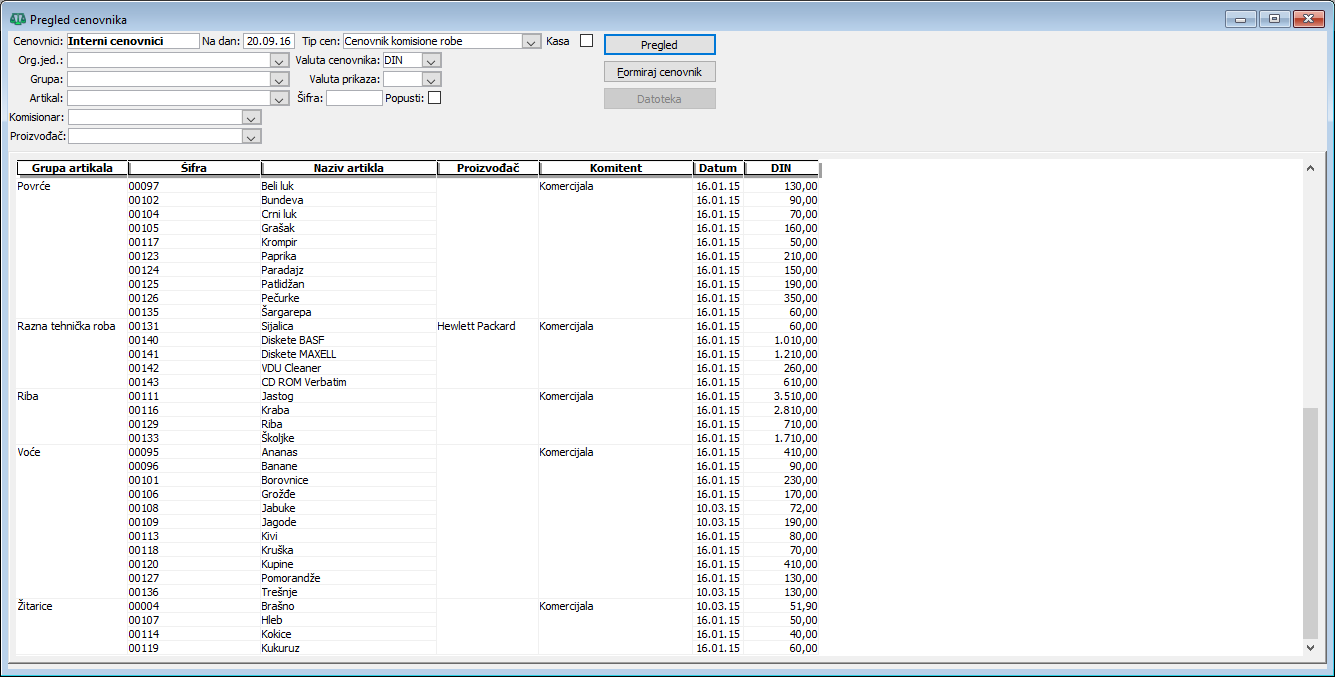Click the vertical scrollbar thumb
The height and width of the screenshot is (677, 1335).
tap(1310, 522)
